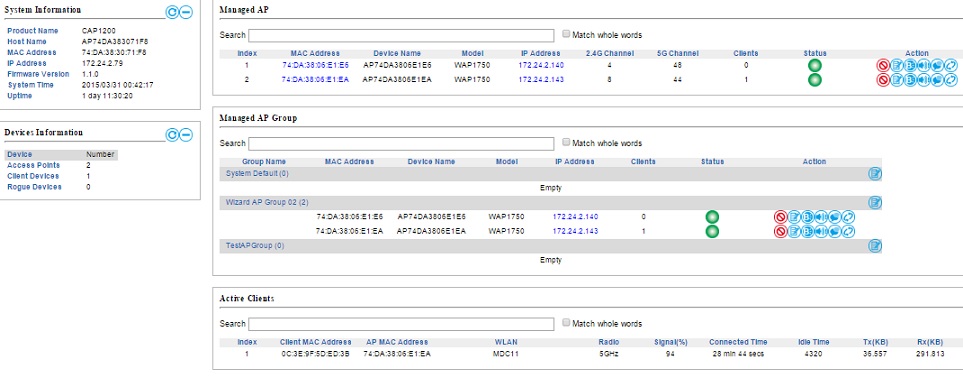Collapse the System Information panel
This screenshot has height=378, width=963.
186,12
